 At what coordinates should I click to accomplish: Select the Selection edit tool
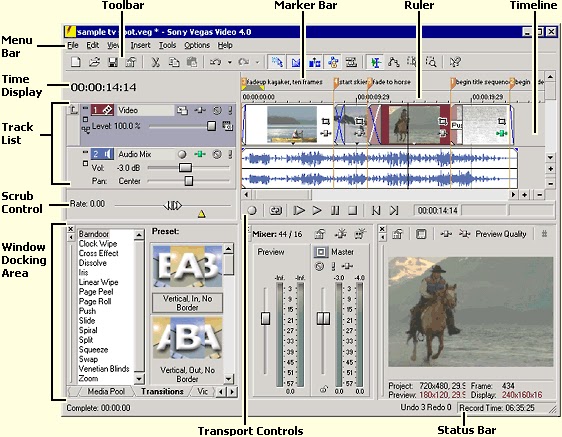(x=411, y=62)
